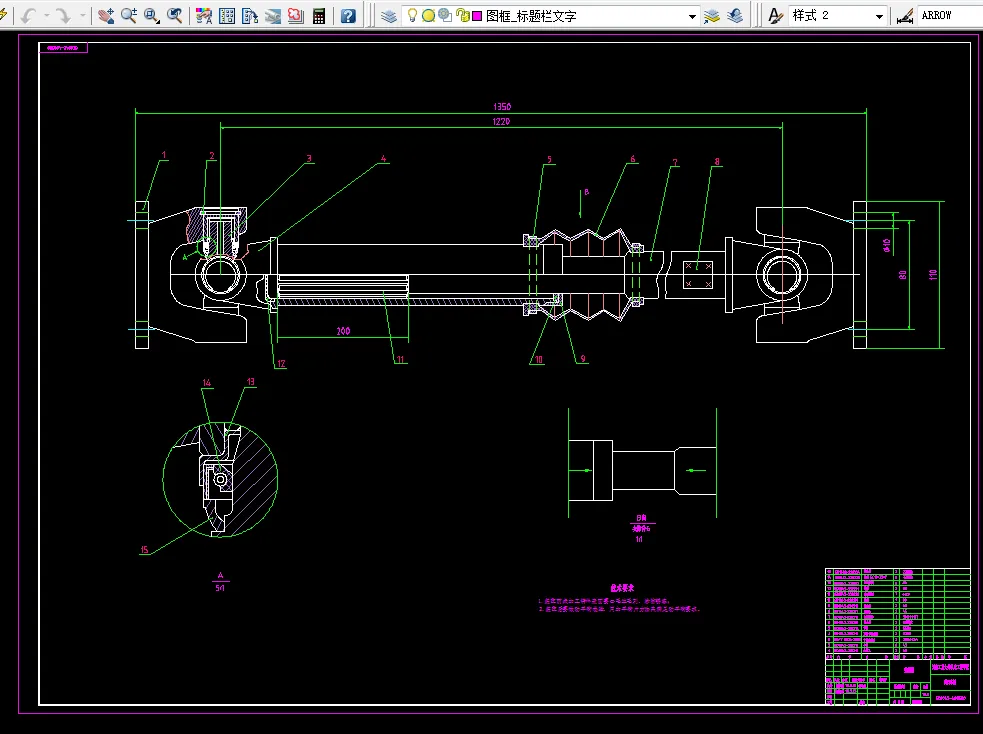Image resolution: width=983 pixels, height=734 pixels.
Task: Click part callout number 10
Action: pyautogui.click(x=539, y=360)
